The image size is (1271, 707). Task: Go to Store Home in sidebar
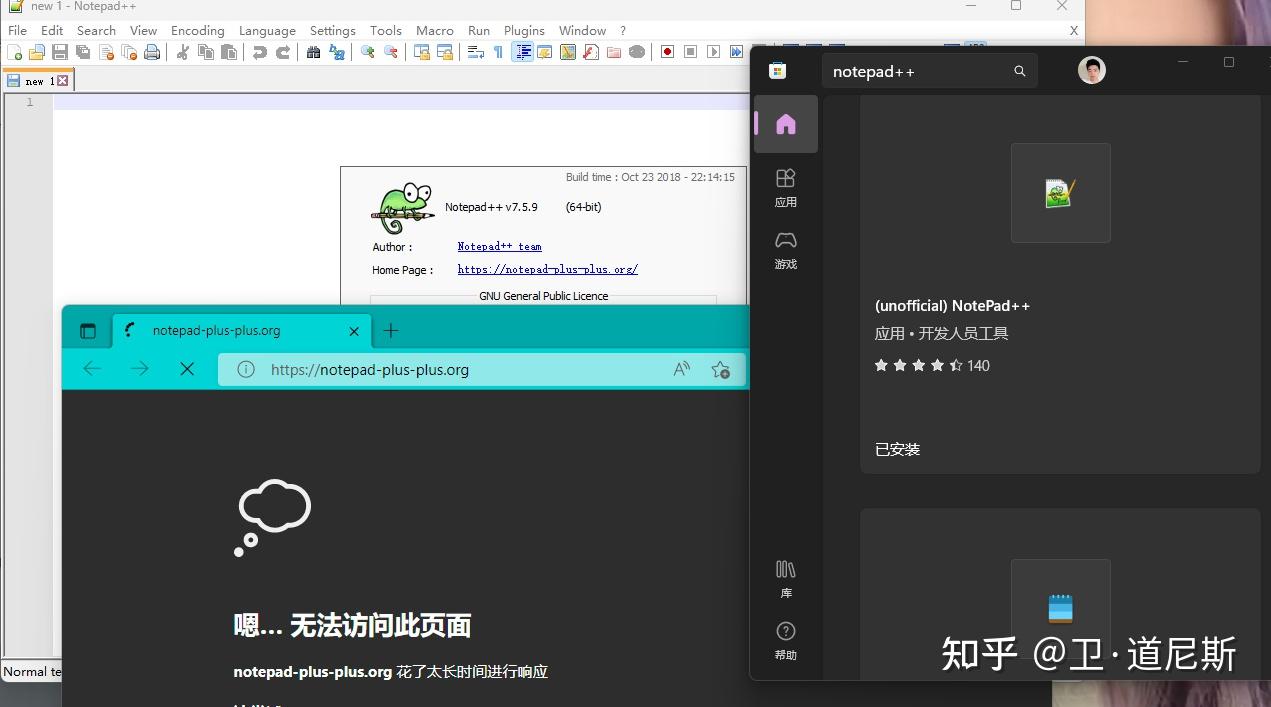coord(786,124)
